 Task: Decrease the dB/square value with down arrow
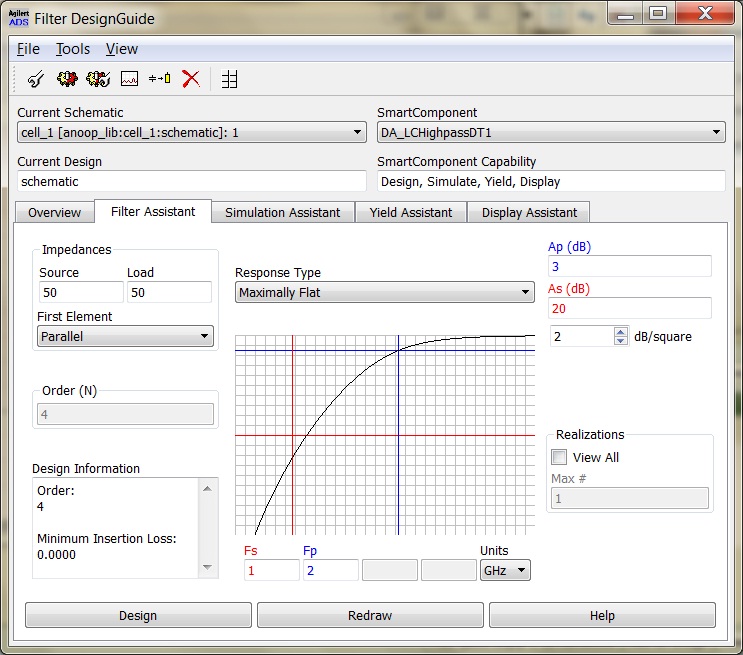(x=621, y=341)
